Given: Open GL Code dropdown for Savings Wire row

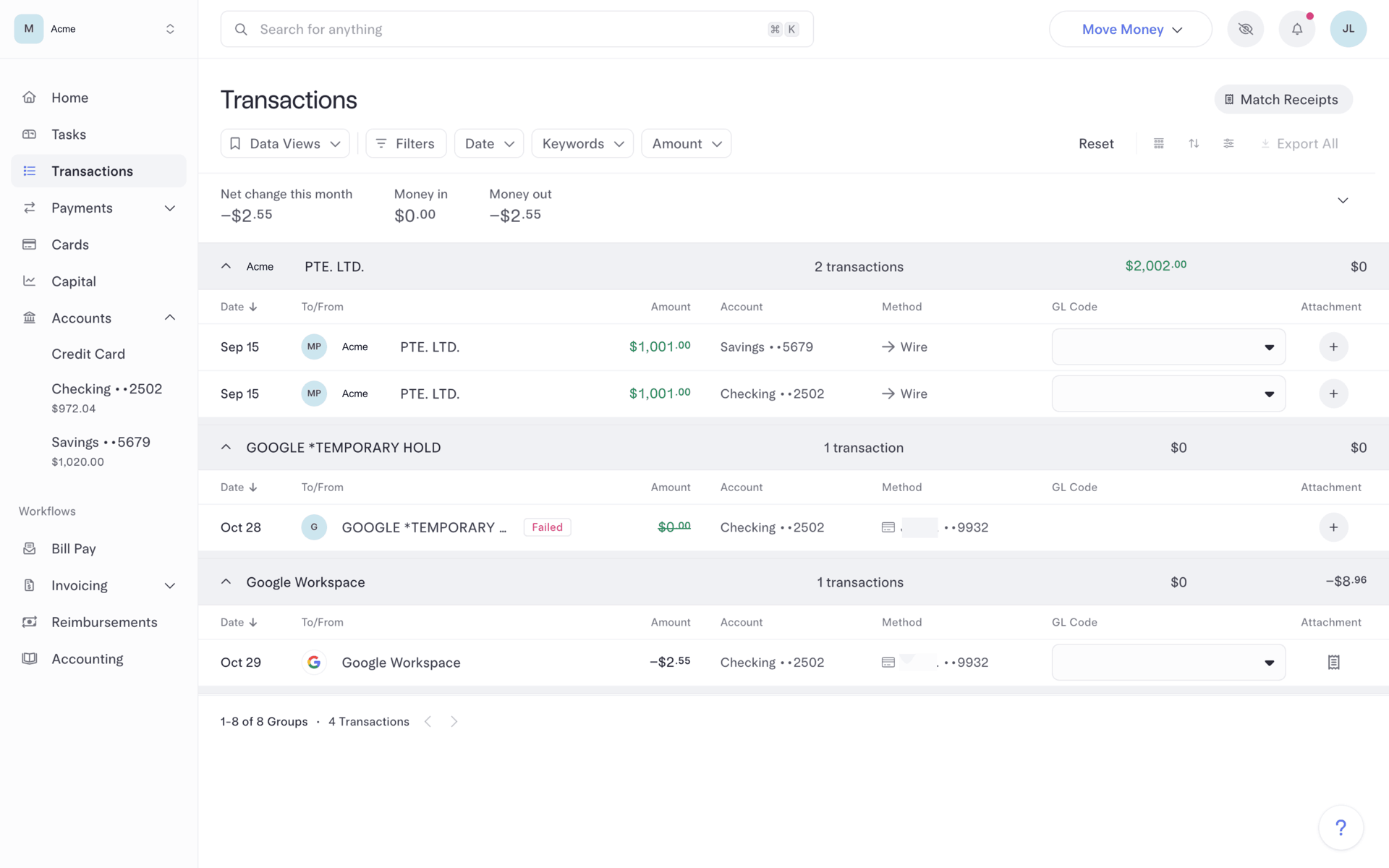Looking at the screenshot, I should (1168, 346).
